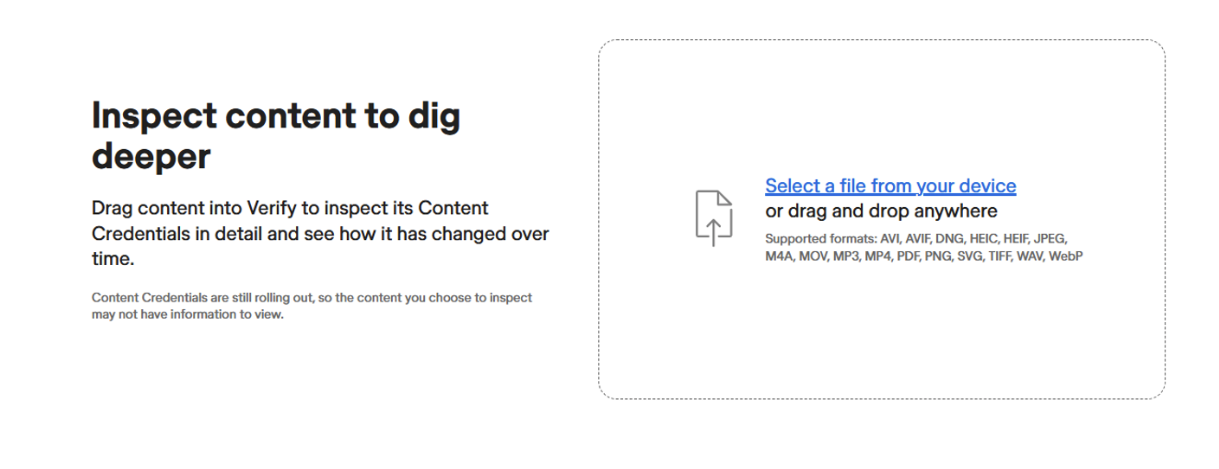Click the upload file icon
Image resolution: width=1219 pixels, height=469 pixels.
(x=714, y=218)
